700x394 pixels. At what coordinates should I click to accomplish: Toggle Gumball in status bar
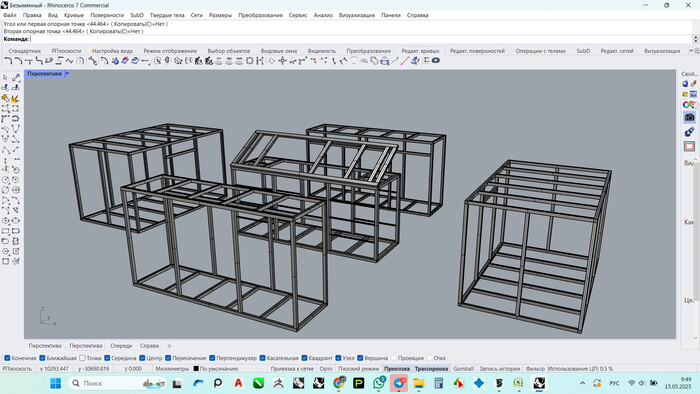(463, 369)
